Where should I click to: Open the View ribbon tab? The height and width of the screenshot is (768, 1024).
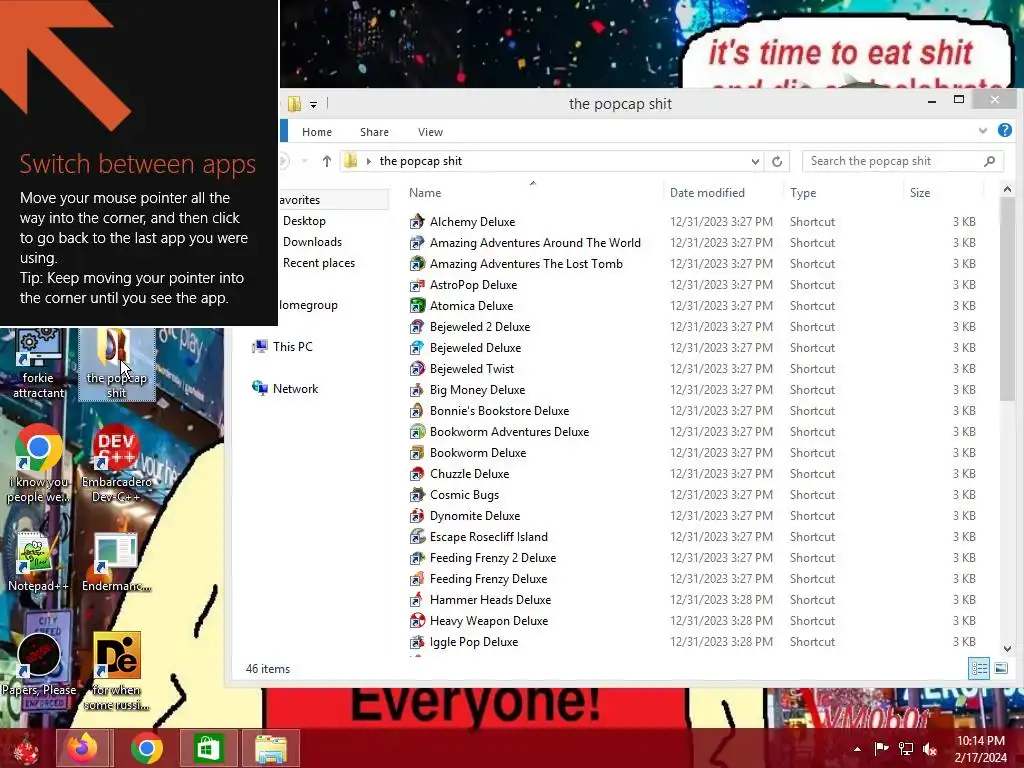tap(430, 132)
